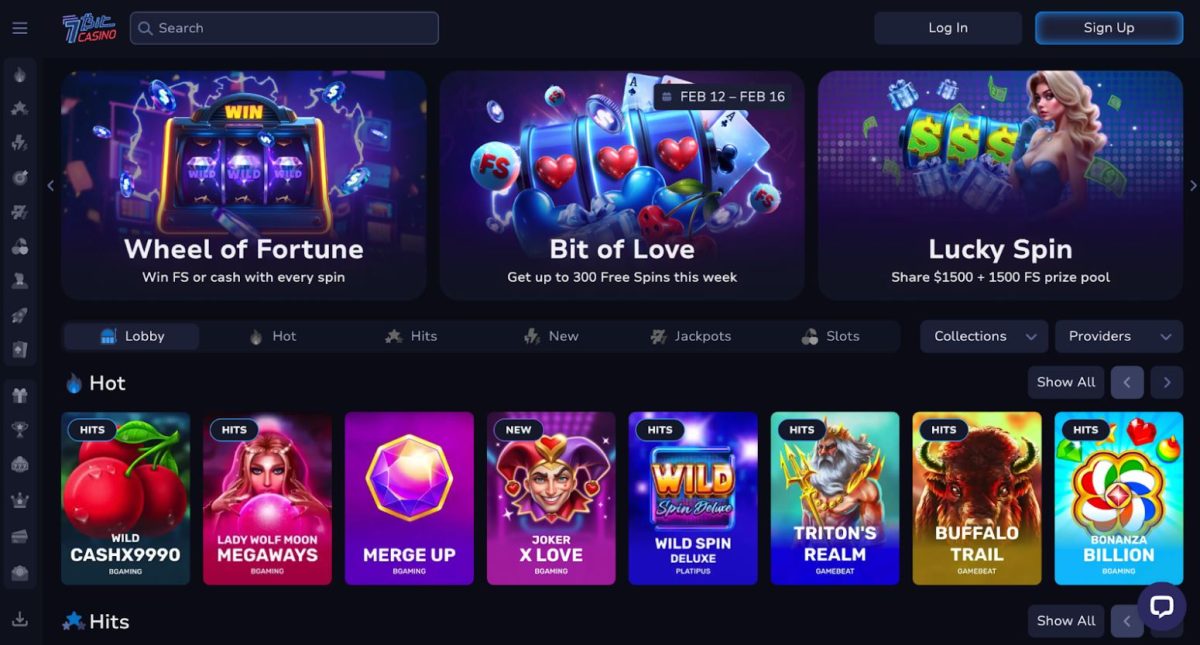The image size is (1200, 645).
Task: Click the rocket icon in the sidebar
Action: point(19,315)
